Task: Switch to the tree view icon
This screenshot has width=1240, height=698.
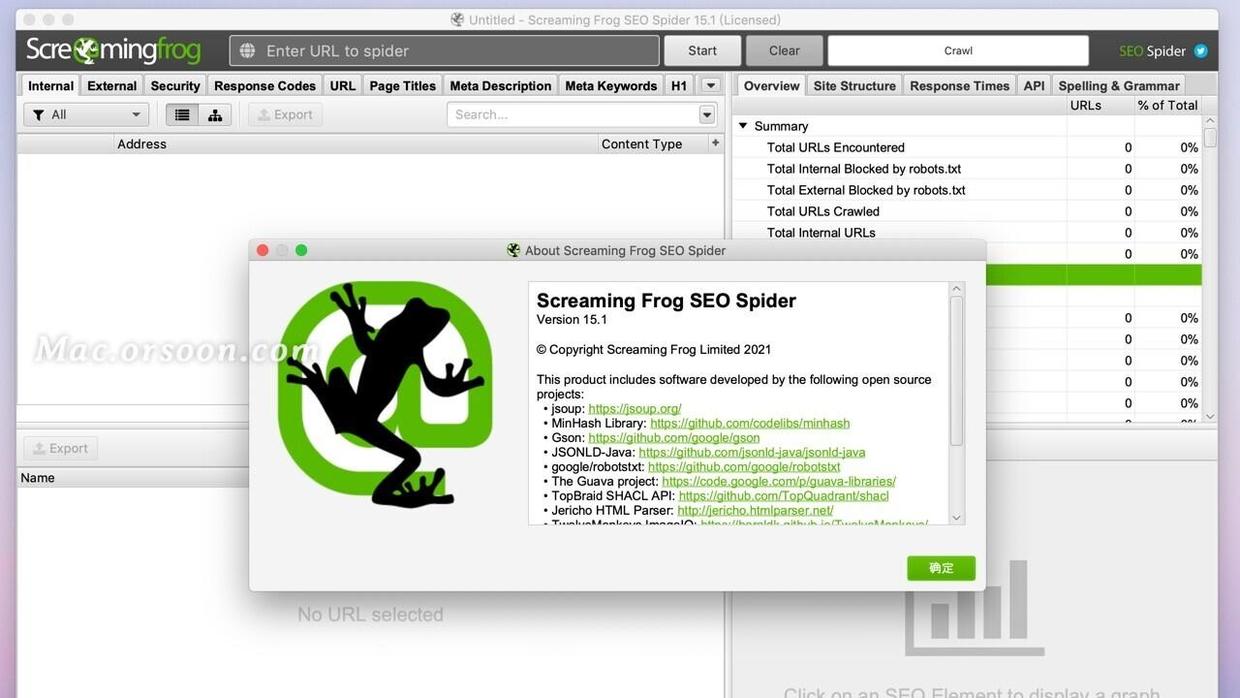Action: tap(215, 115)
